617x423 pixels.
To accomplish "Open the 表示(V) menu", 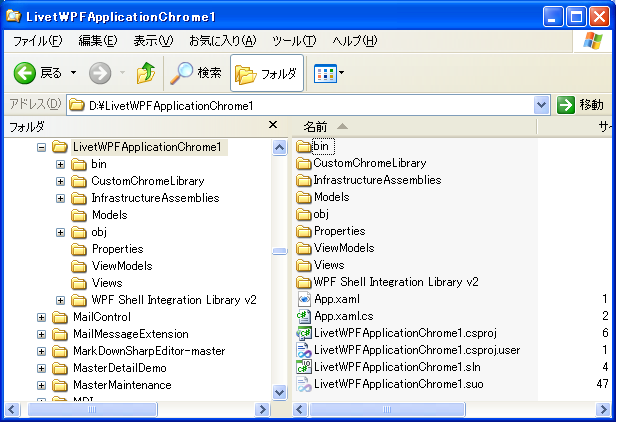I will [153, 41].
